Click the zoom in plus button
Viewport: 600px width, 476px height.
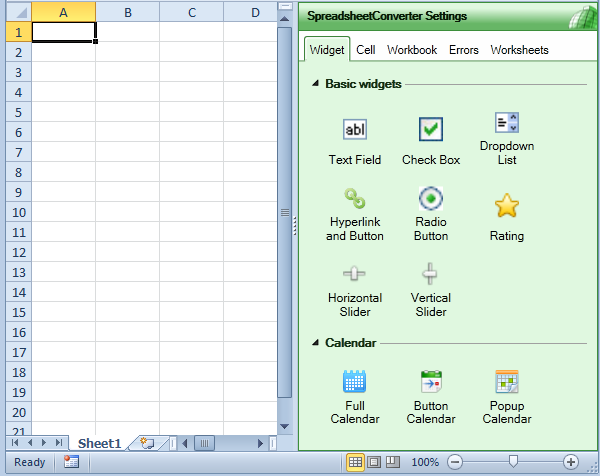(571, 462)
